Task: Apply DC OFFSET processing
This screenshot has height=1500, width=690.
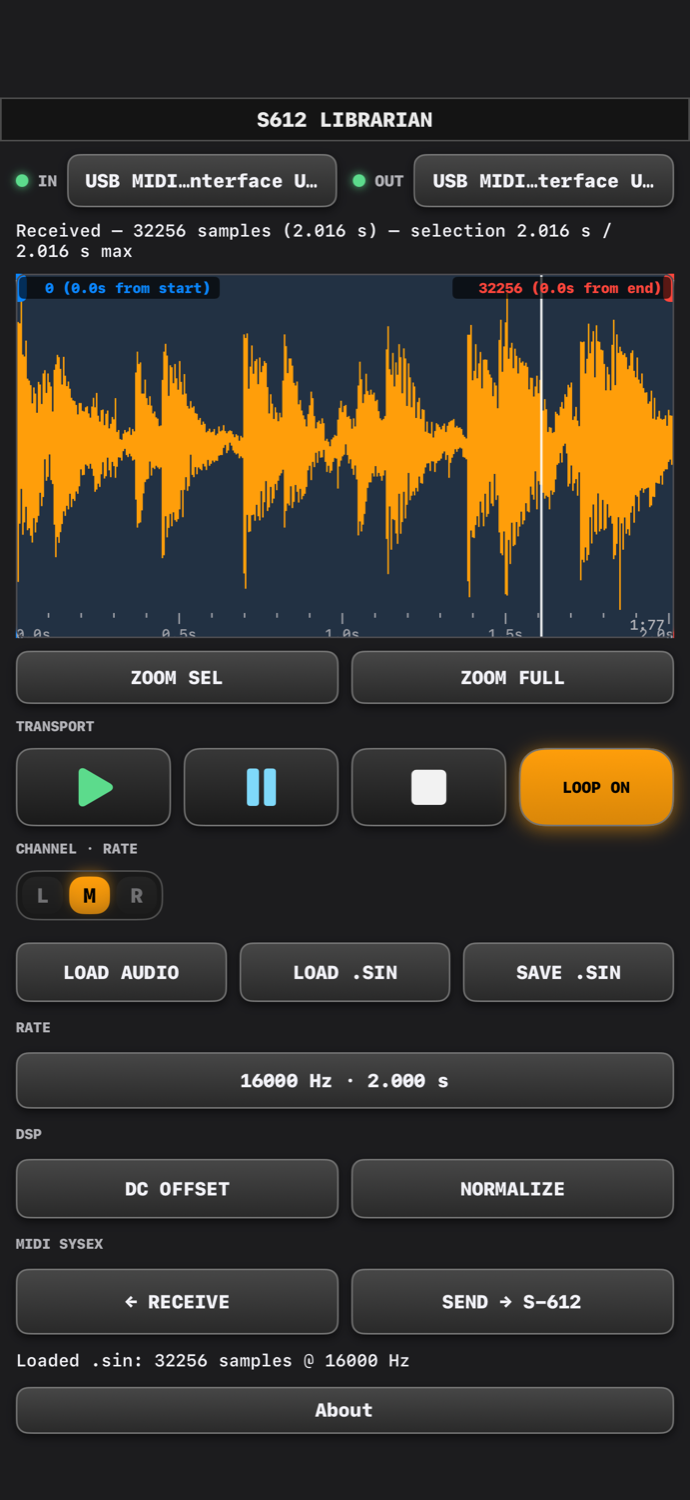Action: (177, 1188)
